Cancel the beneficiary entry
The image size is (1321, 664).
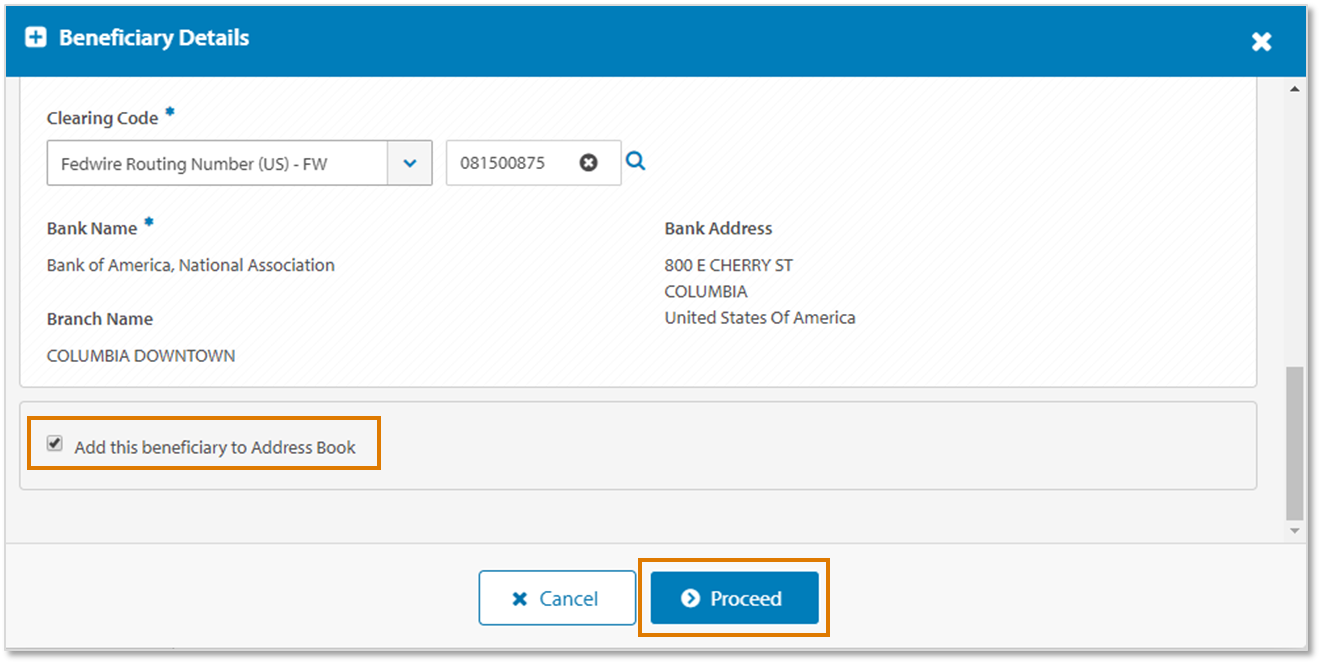[x=557, y=598]
